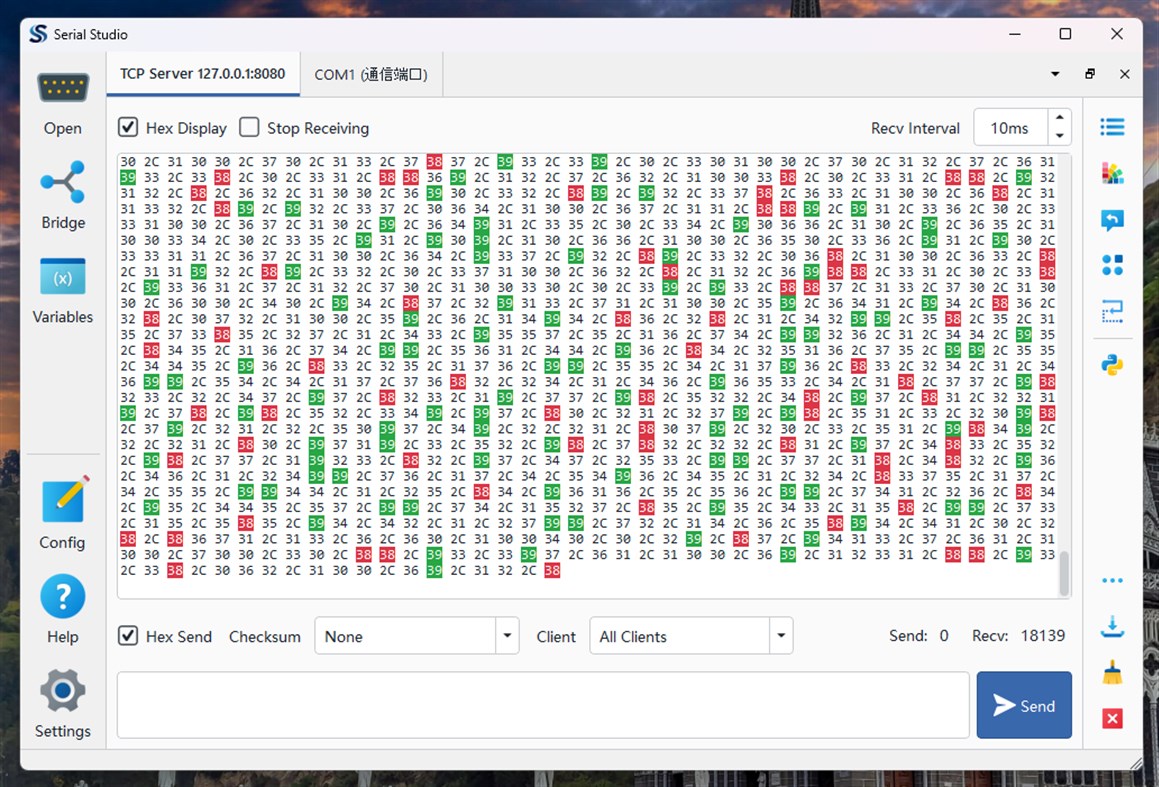Click the Recv count value 18139
1159x787 pixels.
click(1042, 636)
